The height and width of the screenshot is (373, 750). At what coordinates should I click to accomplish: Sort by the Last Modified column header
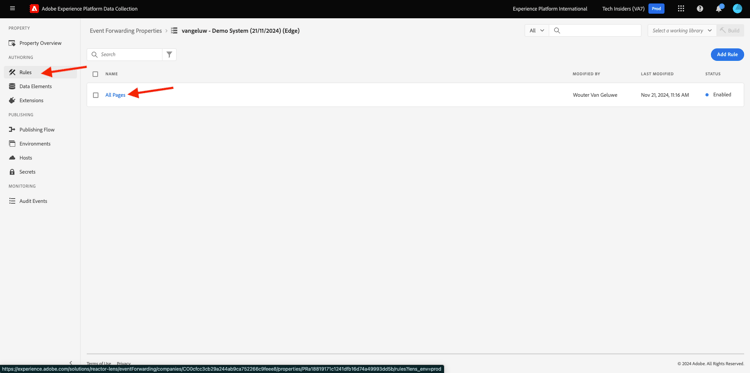pos(657,74)
